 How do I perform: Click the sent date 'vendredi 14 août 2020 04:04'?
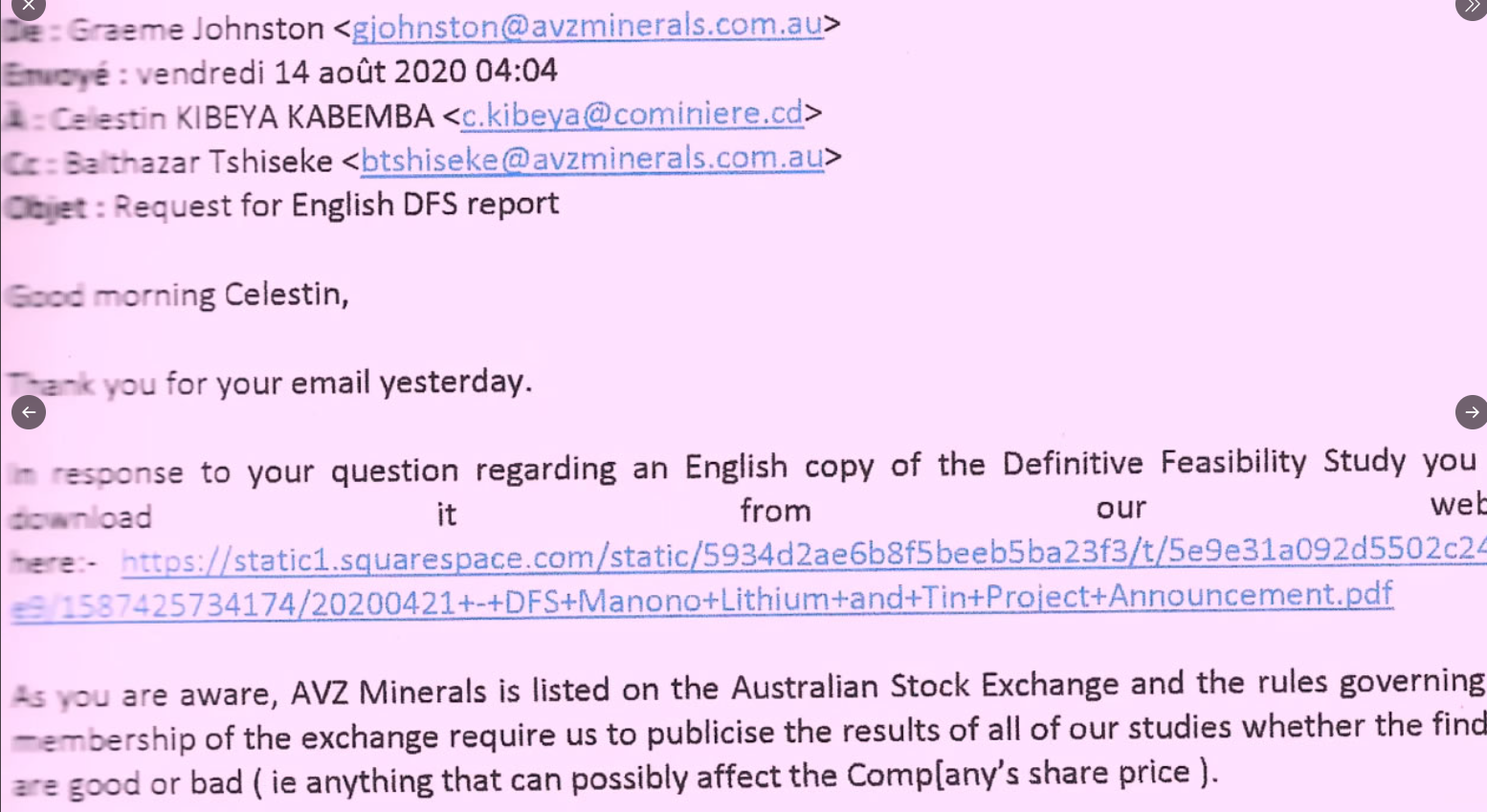coord(346,72)
